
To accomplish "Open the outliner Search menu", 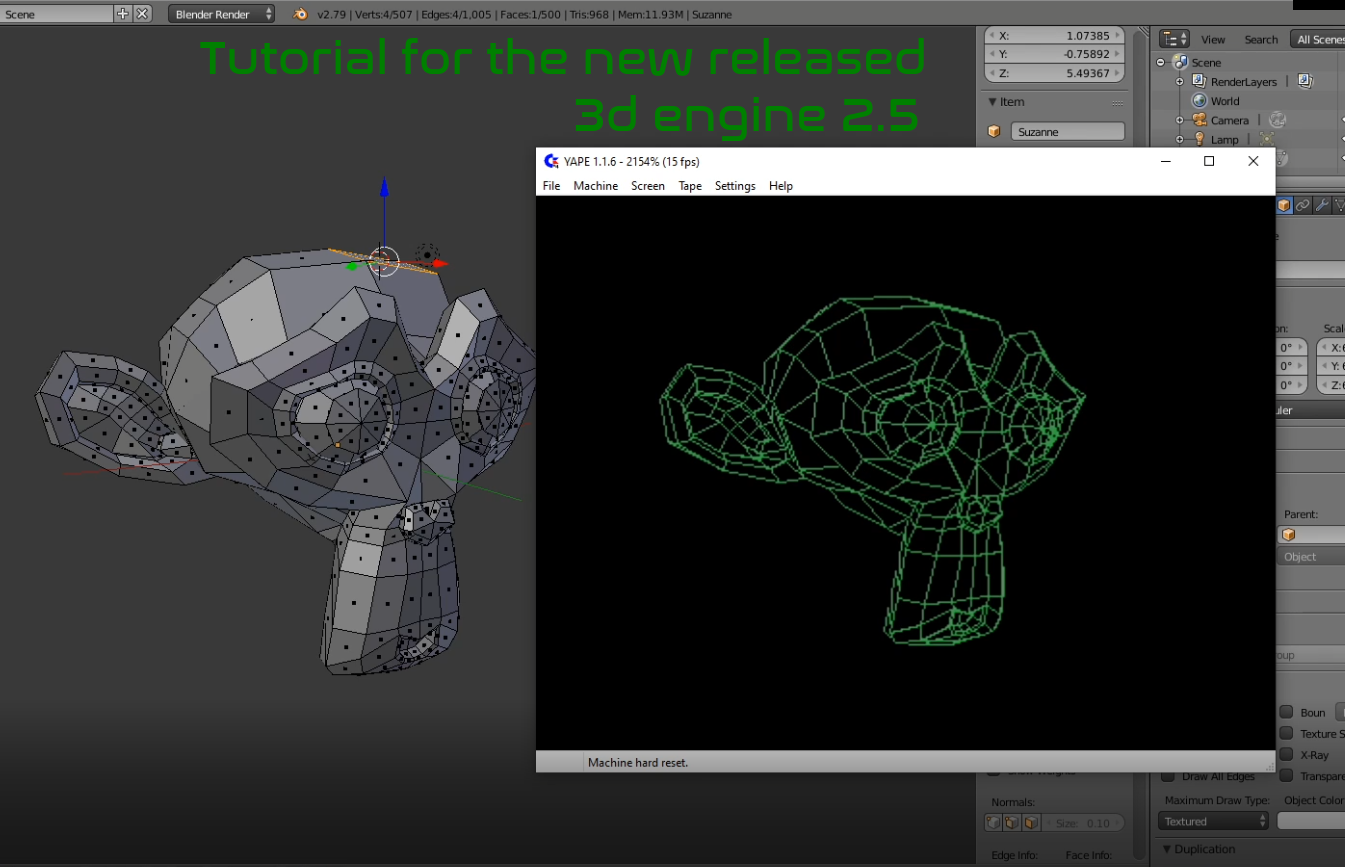I will click(x=1261, y=40).
